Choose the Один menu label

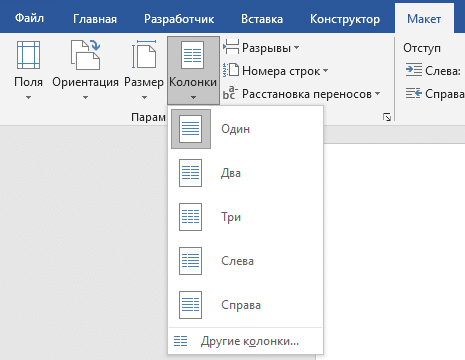point(235,129)
